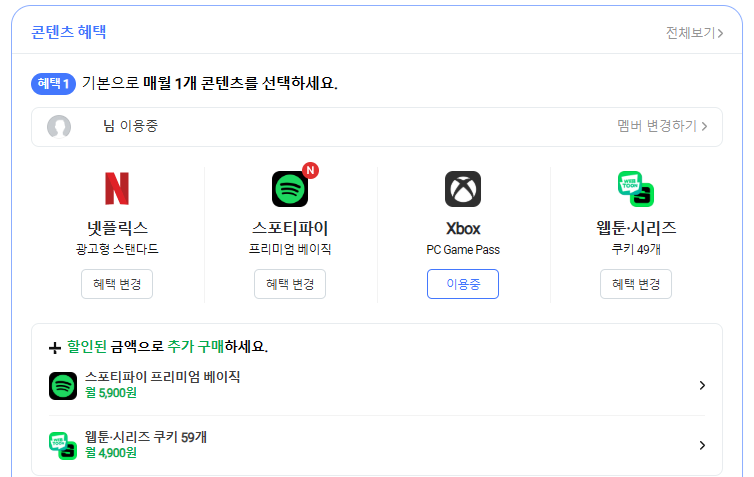The width and height of the screenshot is (754, 477).
Task: Click the 넷플릭스 title text
Action: pos(117,228)
